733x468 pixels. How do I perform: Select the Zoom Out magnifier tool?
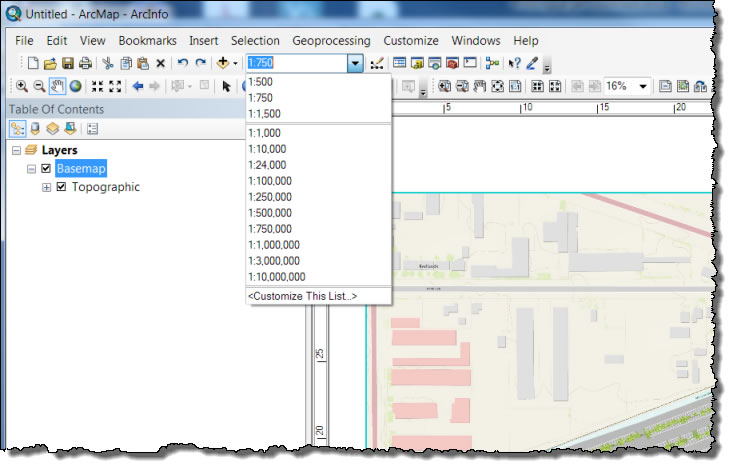39,86
